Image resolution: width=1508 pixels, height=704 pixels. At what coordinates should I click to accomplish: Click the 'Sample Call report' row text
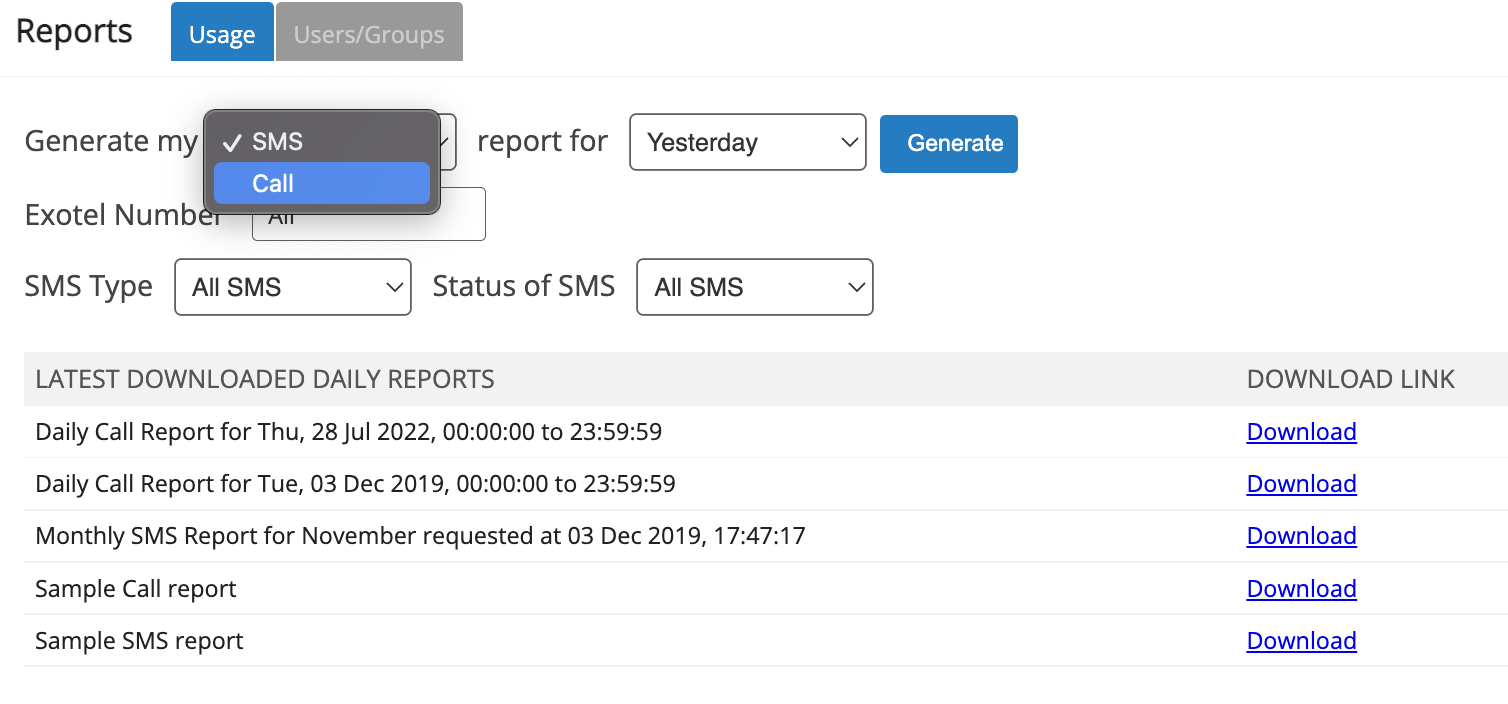point(136,588)
